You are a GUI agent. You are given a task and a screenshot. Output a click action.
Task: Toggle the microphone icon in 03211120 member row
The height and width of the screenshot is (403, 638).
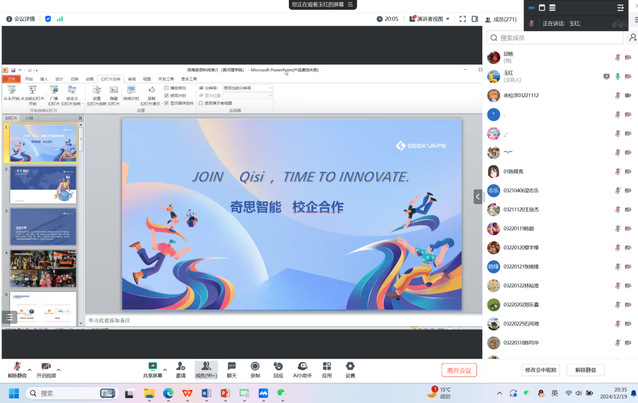coord(618,209)
